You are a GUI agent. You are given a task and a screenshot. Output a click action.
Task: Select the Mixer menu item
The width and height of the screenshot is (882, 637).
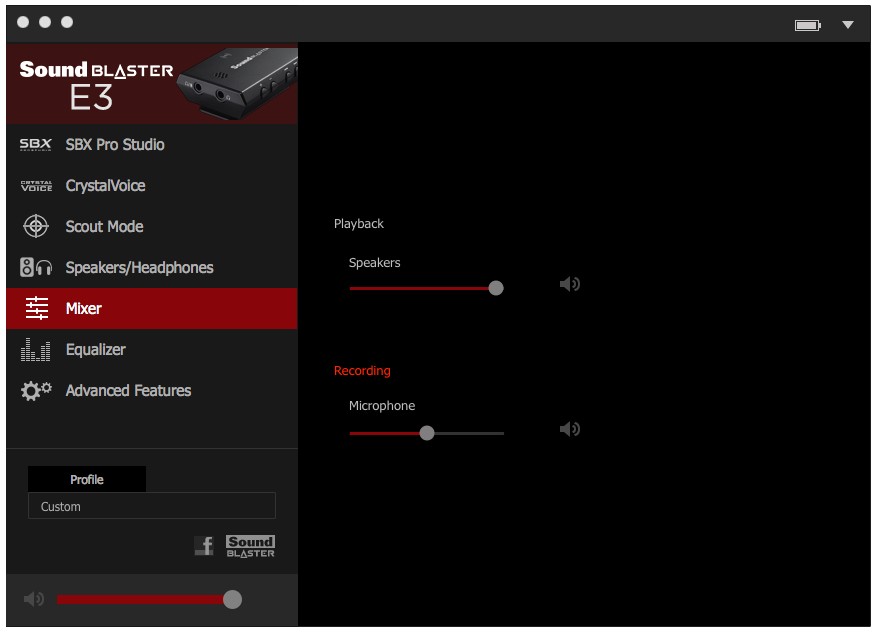tap(84, 309)
